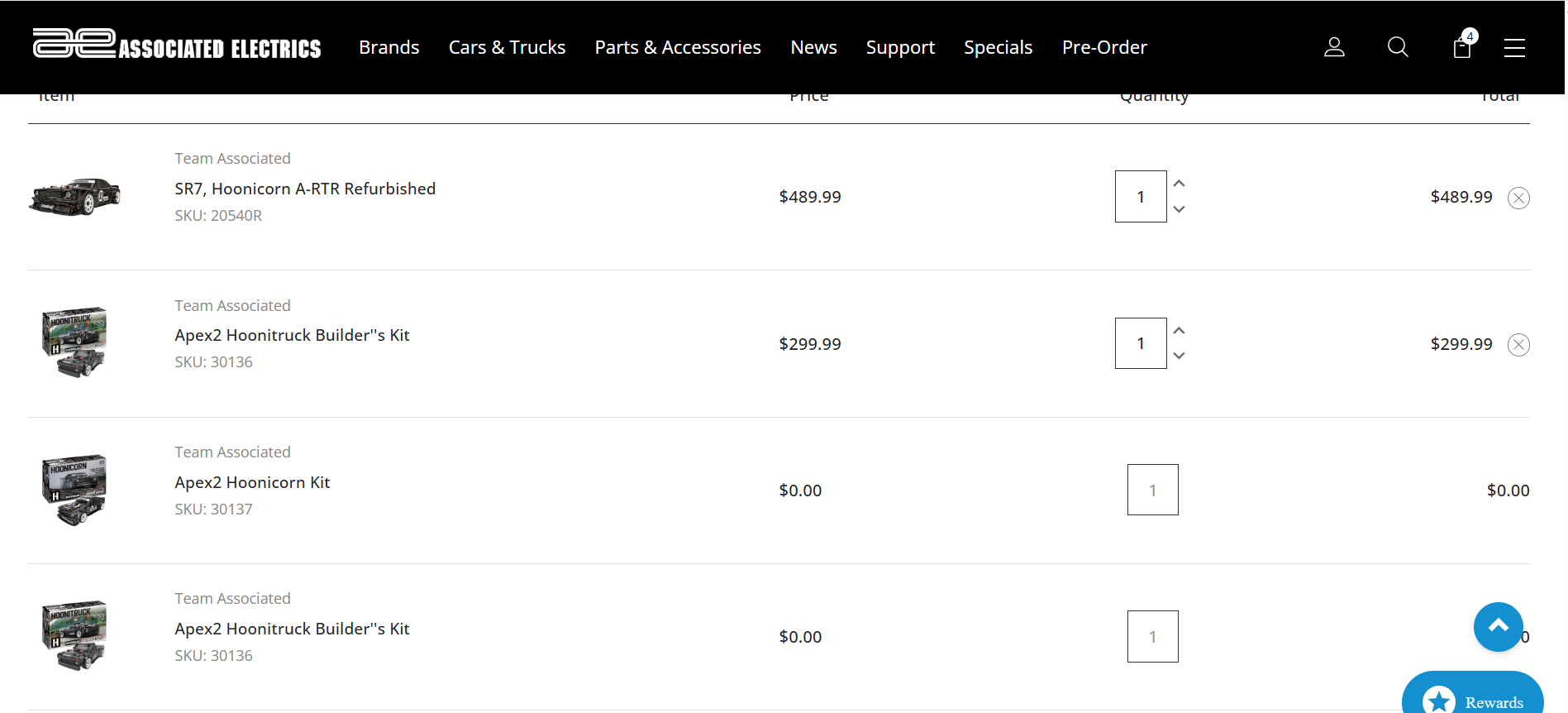This screenshot has width=1568, height=713.
Task: Increase SR7 Hoonicorn quantity
Action: 1180,184
